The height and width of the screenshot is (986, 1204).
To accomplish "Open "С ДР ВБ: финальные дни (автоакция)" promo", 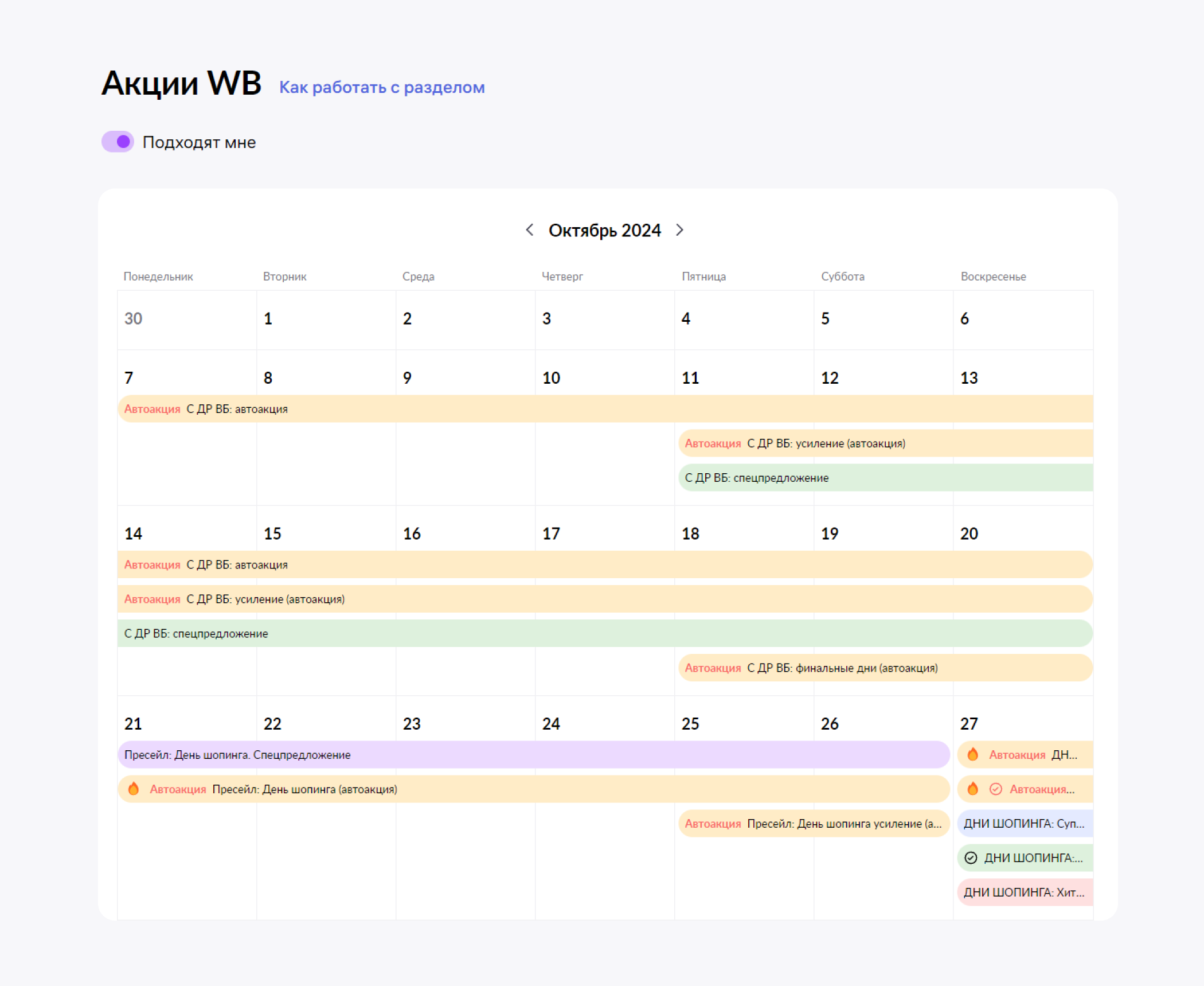I will point(886,668).
